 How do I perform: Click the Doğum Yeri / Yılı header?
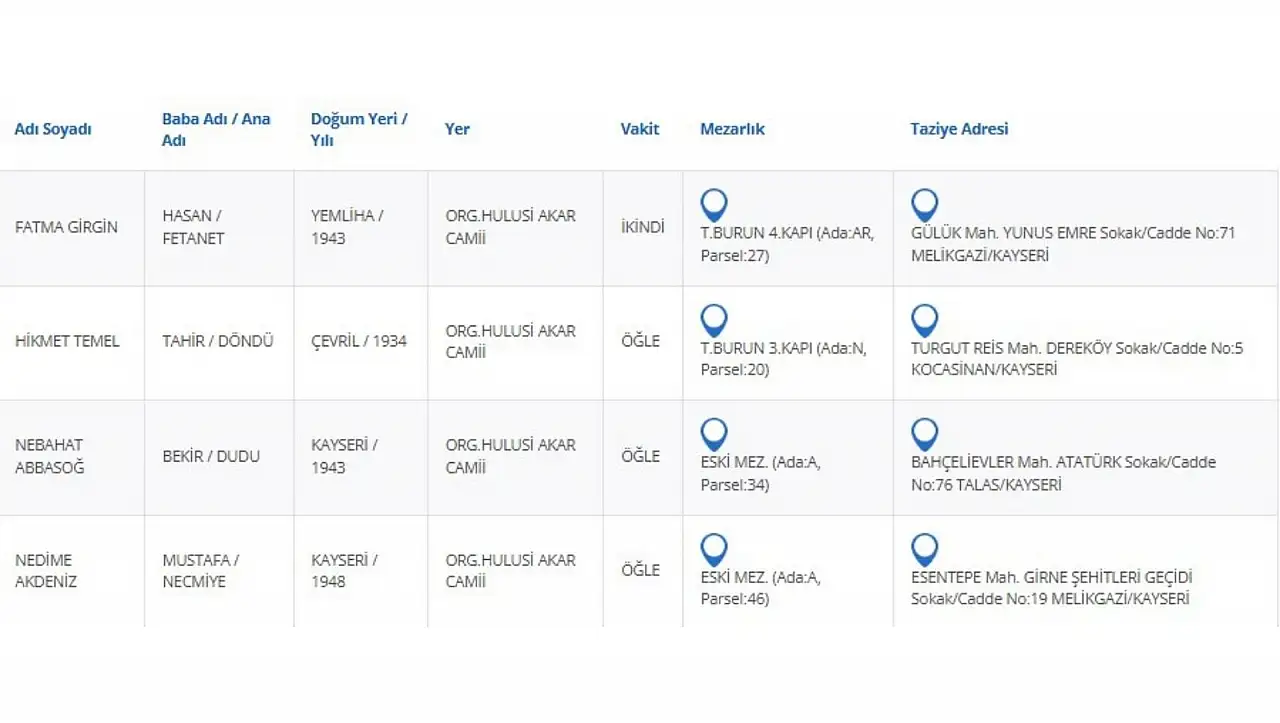pos(359,129)
